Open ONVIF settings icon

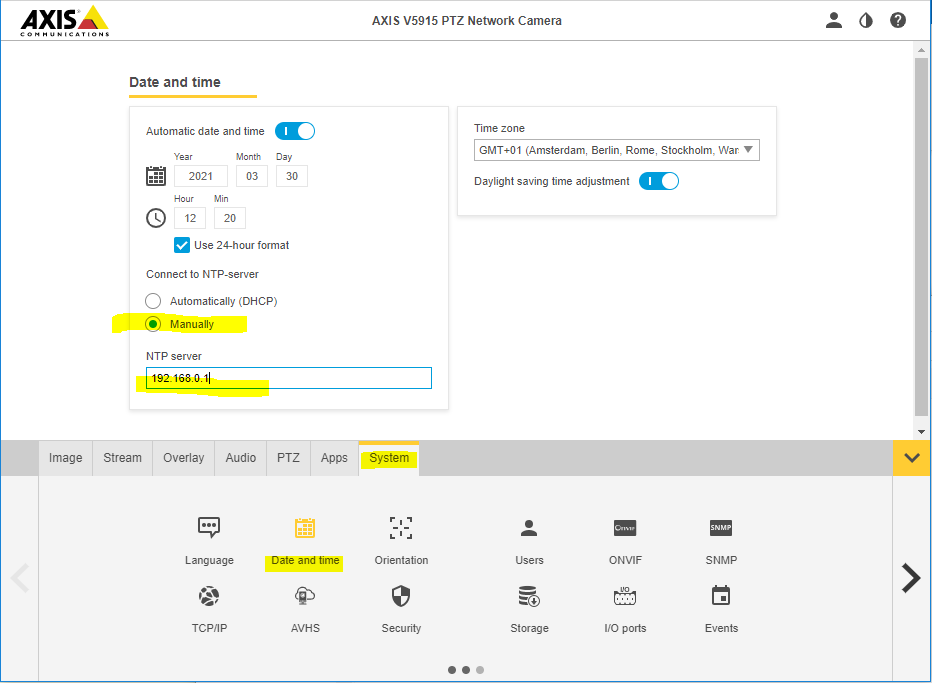[625, 528]
